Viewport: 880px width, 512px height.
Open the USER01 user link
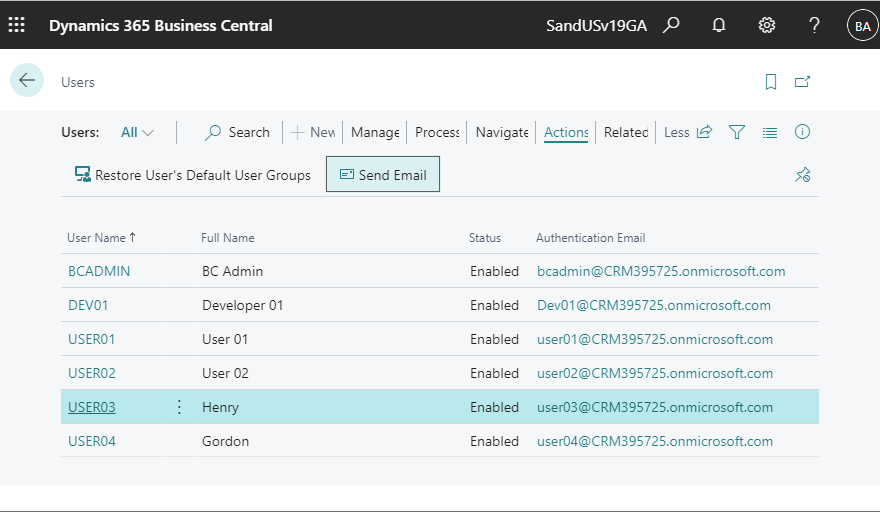pyautogui.click(x=91, y=339)
